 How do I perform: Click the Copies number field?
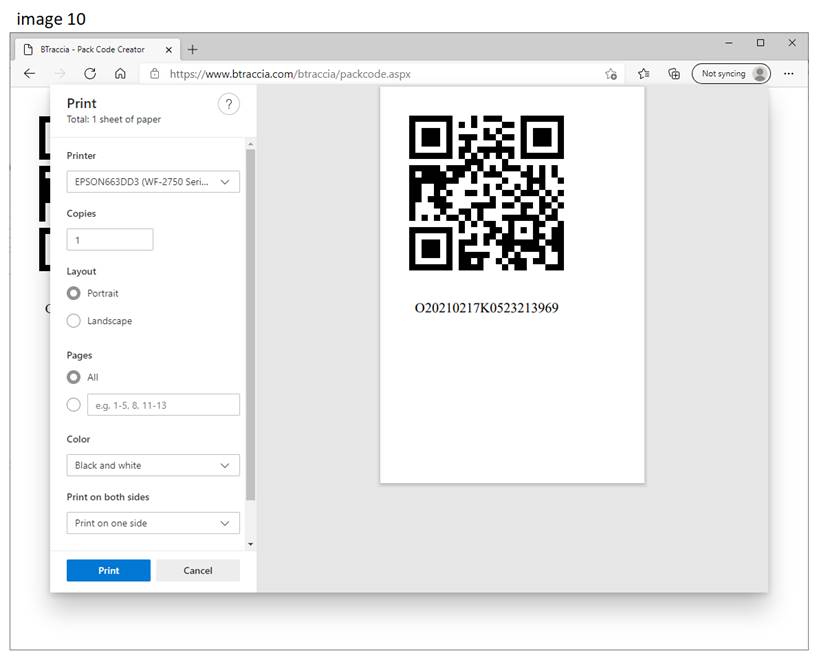(110, 240)
